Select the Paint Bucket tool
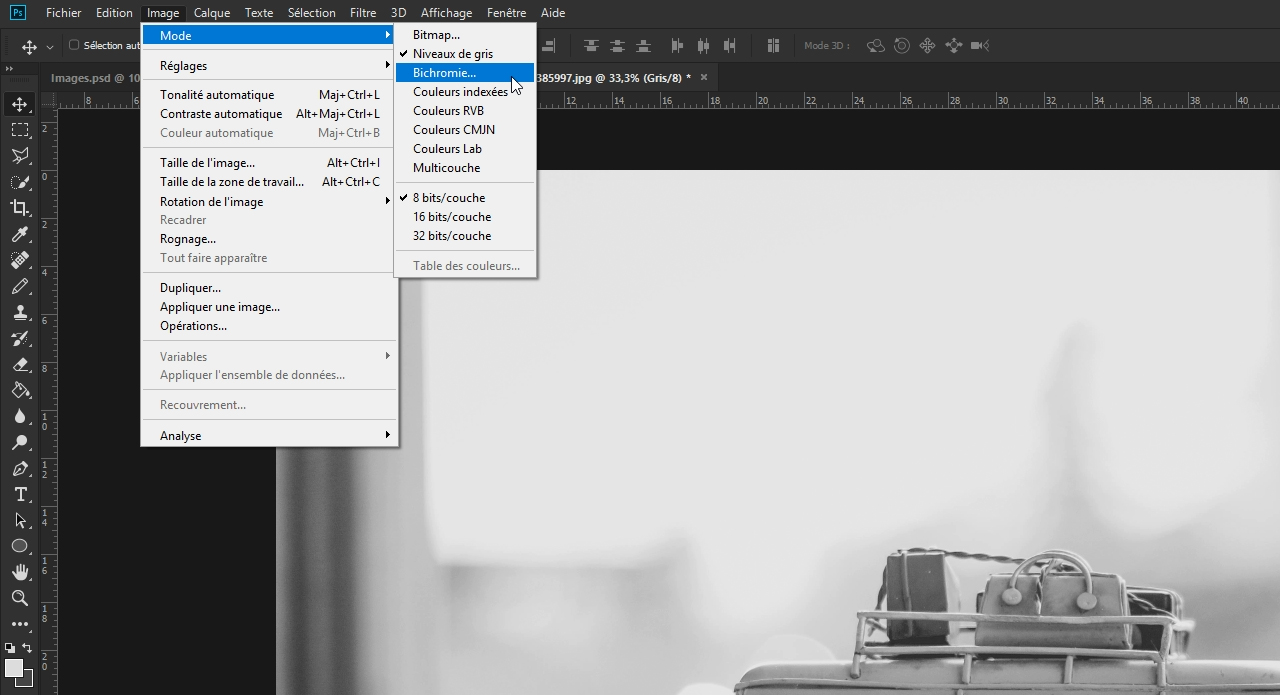 coord(19,390)
